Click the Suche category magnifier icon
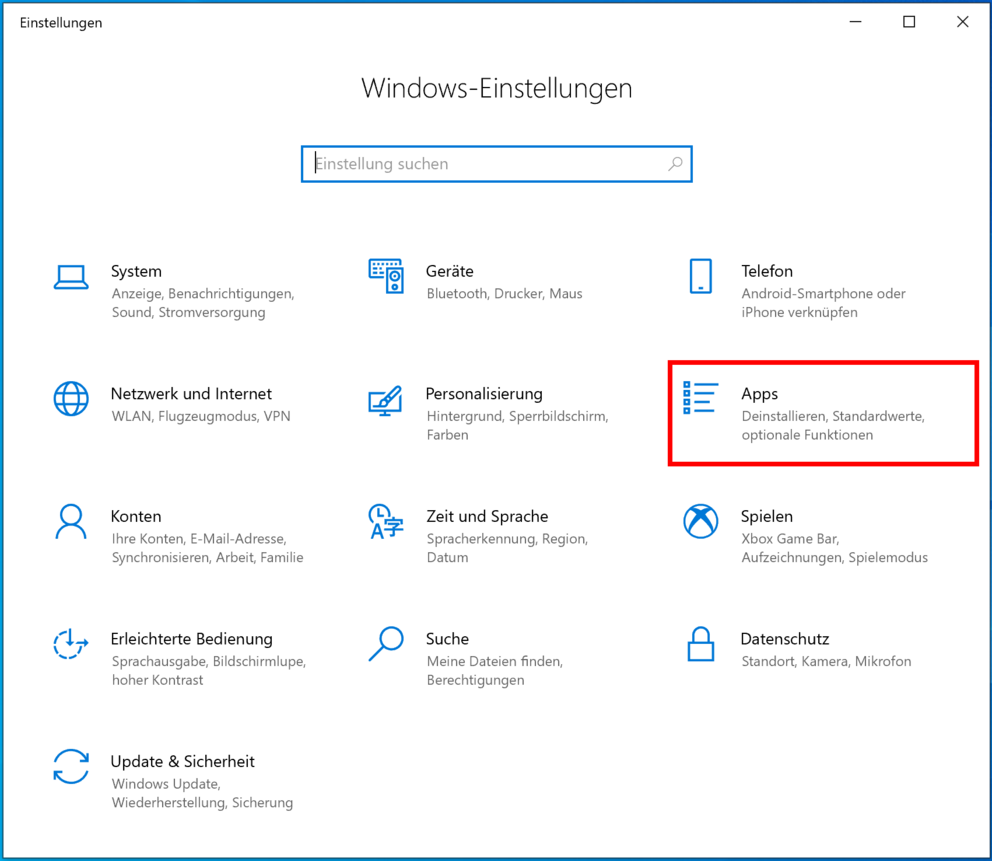This screenshot has height=861, width=992. [x=385, y=644]
